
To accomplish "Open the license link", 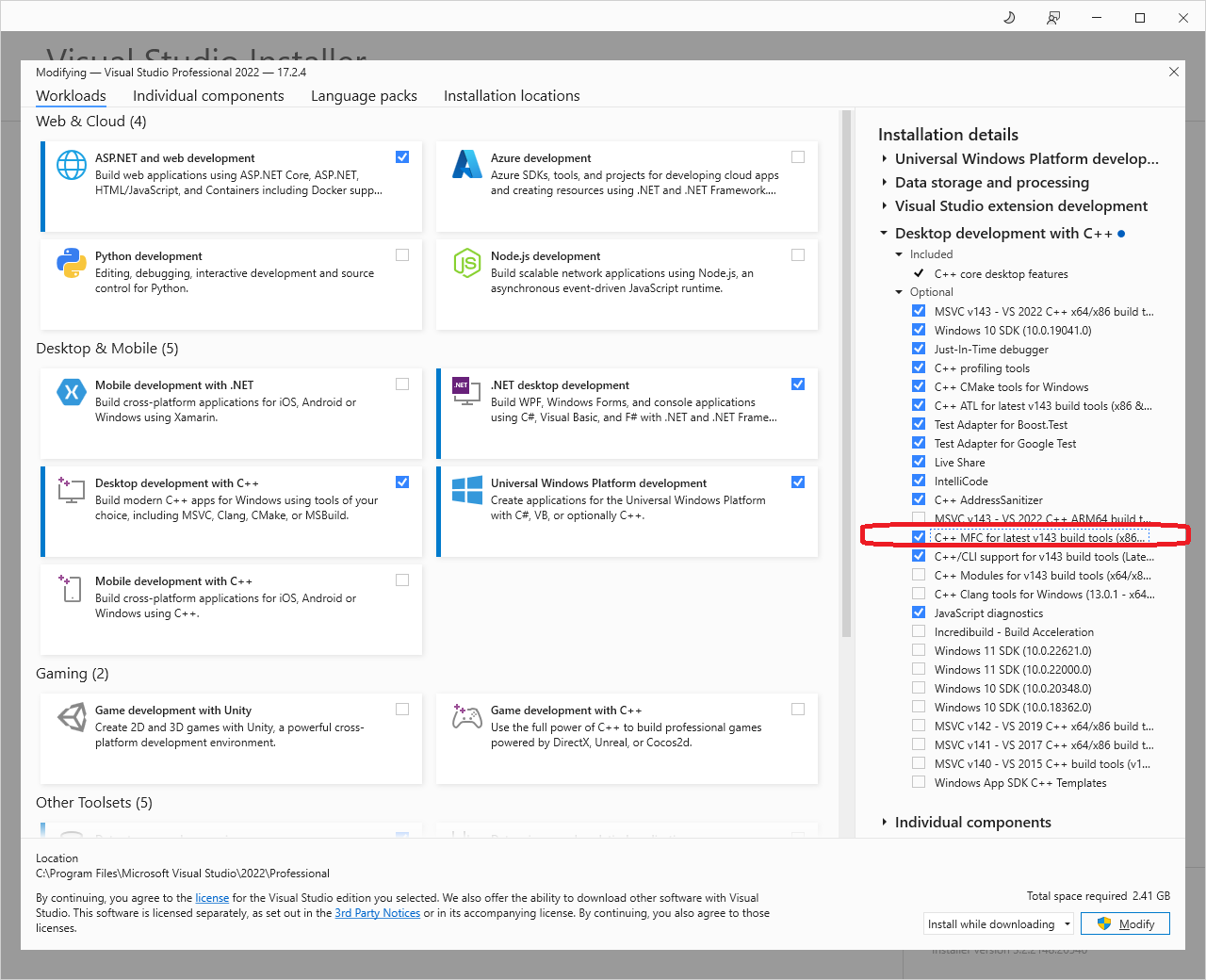I will click(x=212, y=898).
